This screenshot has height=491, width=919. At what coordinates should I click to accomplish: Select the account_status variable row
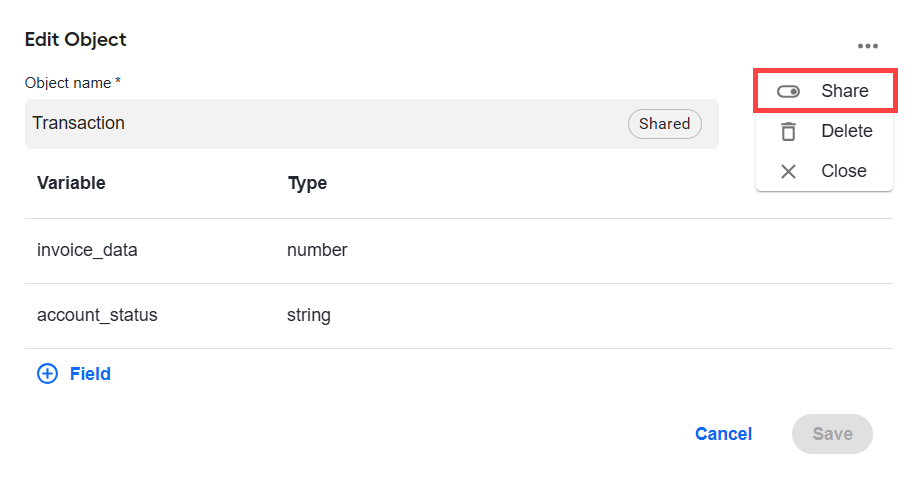pyautogui.click(x=459, y=316)
